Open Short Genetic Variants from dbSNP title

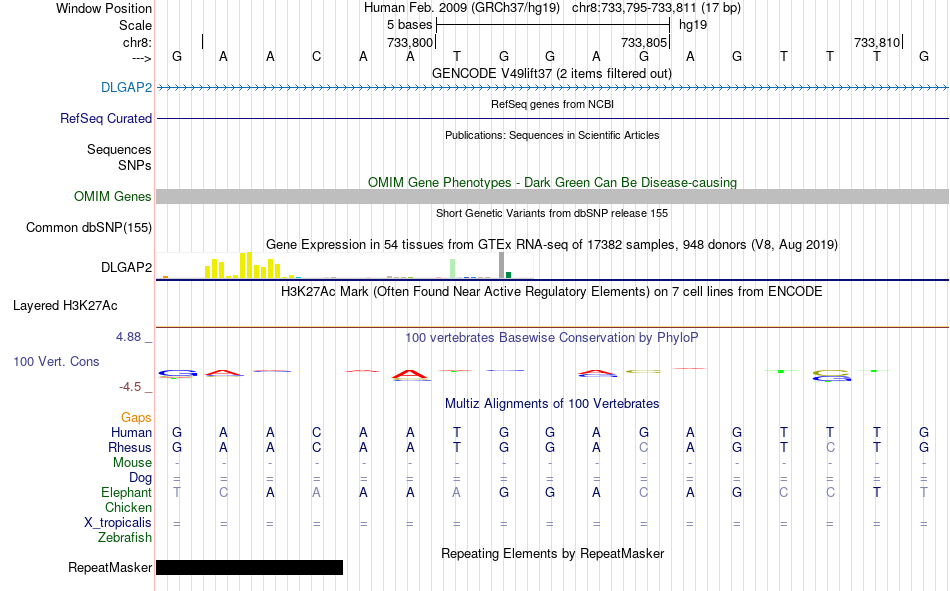coord(552,213)
